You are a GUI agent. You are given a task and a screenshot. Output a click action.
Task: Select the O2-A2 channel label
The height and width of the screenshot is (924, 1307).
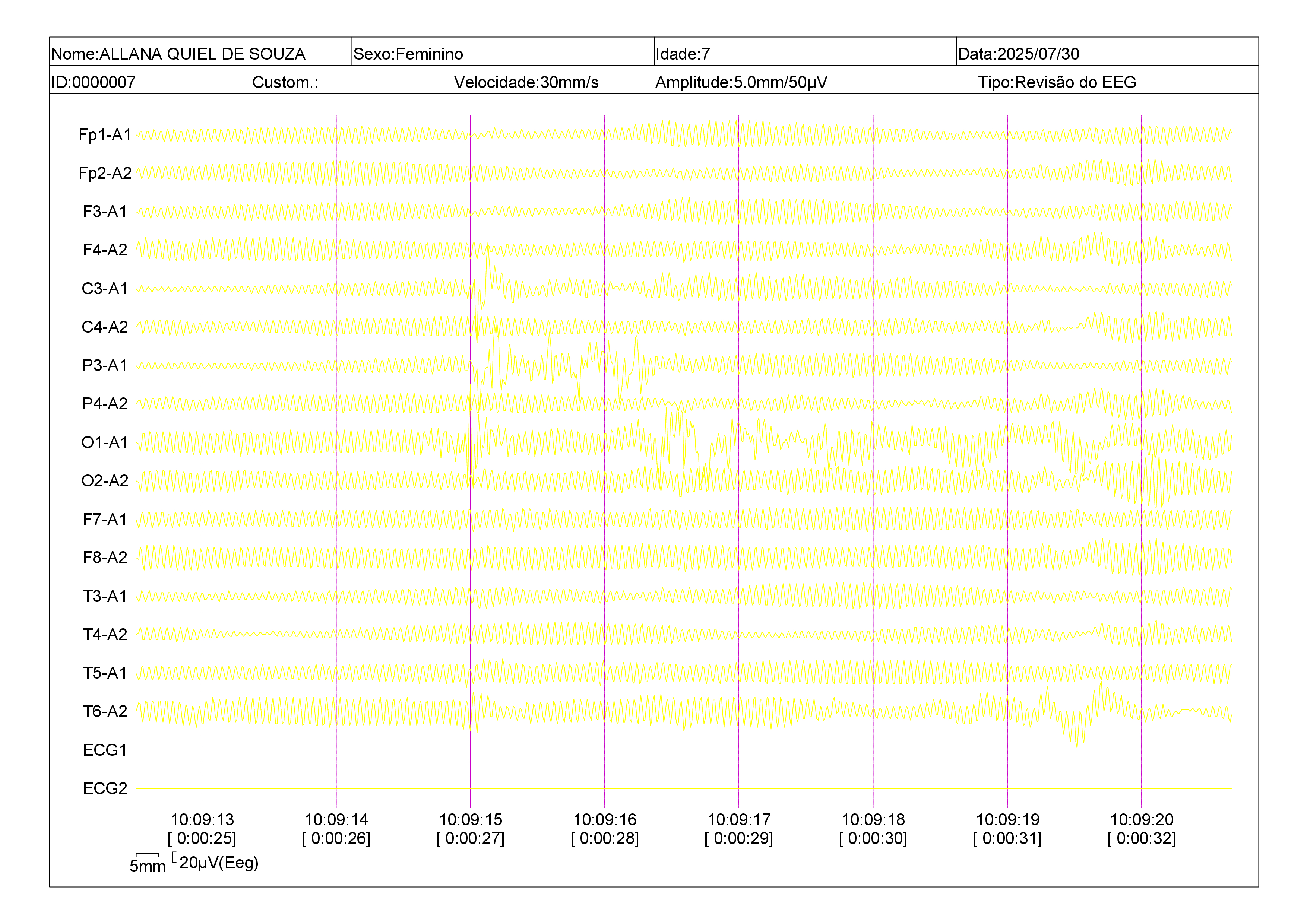point(105,481)
